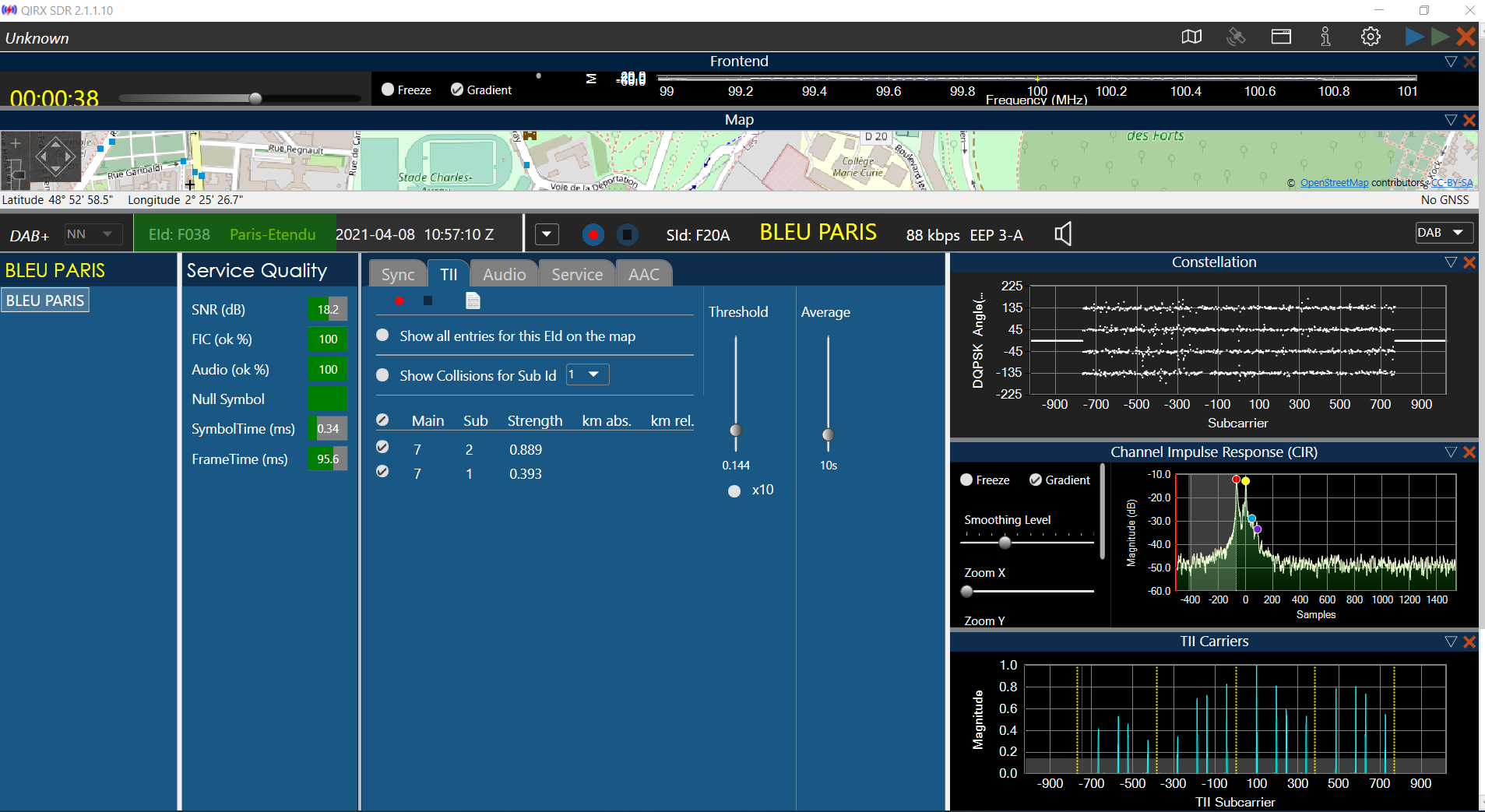Screen dimensions: 1485x812
Task: Click the CIR settings vertical scrollbar
Action: [1102, 512]
